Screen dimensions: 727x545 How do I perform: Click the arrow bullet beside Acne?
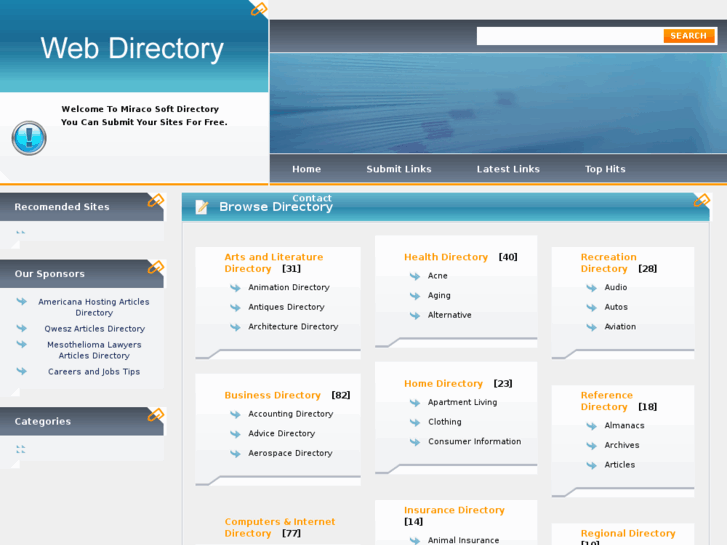[x=415, y=276]
